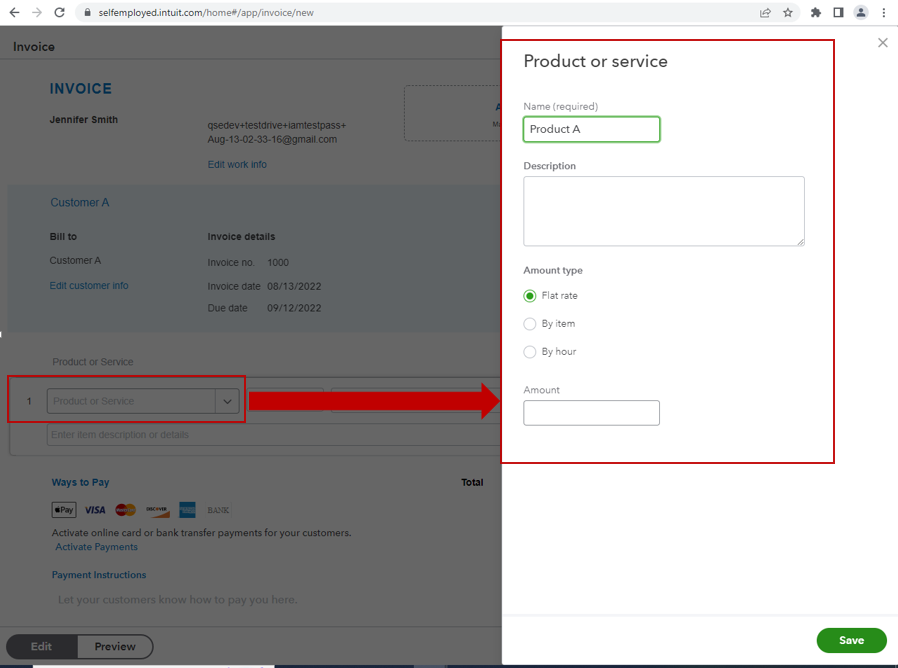Toggle the browser side panel icon
This screenshot has width=898, height=668.
coord(838,13)
